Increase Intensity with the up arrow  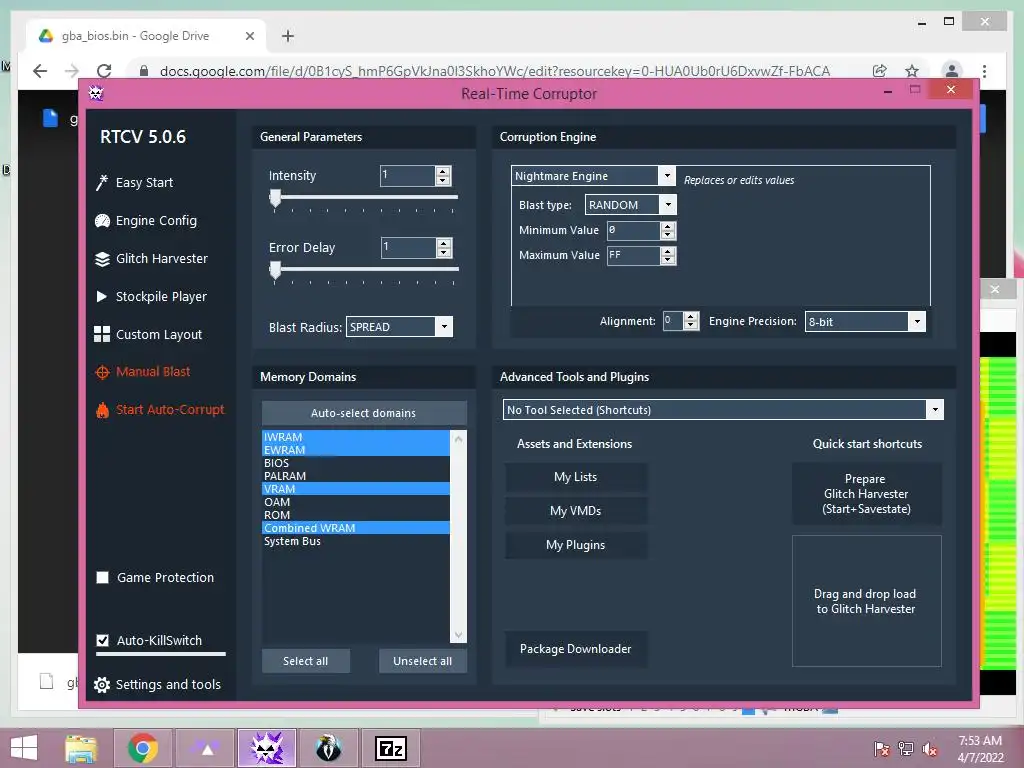coord(443,171)
